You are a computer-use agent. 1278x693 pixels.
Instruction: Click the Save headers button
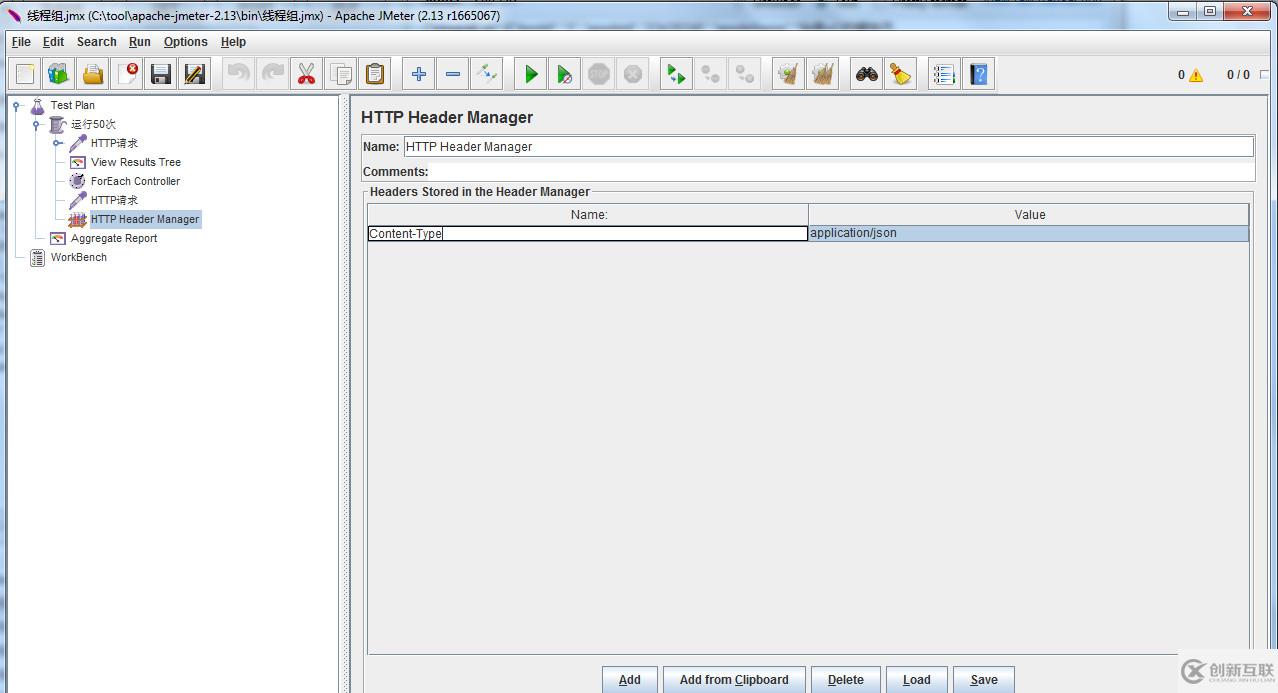pyautogui.click(x=984, y=679)
